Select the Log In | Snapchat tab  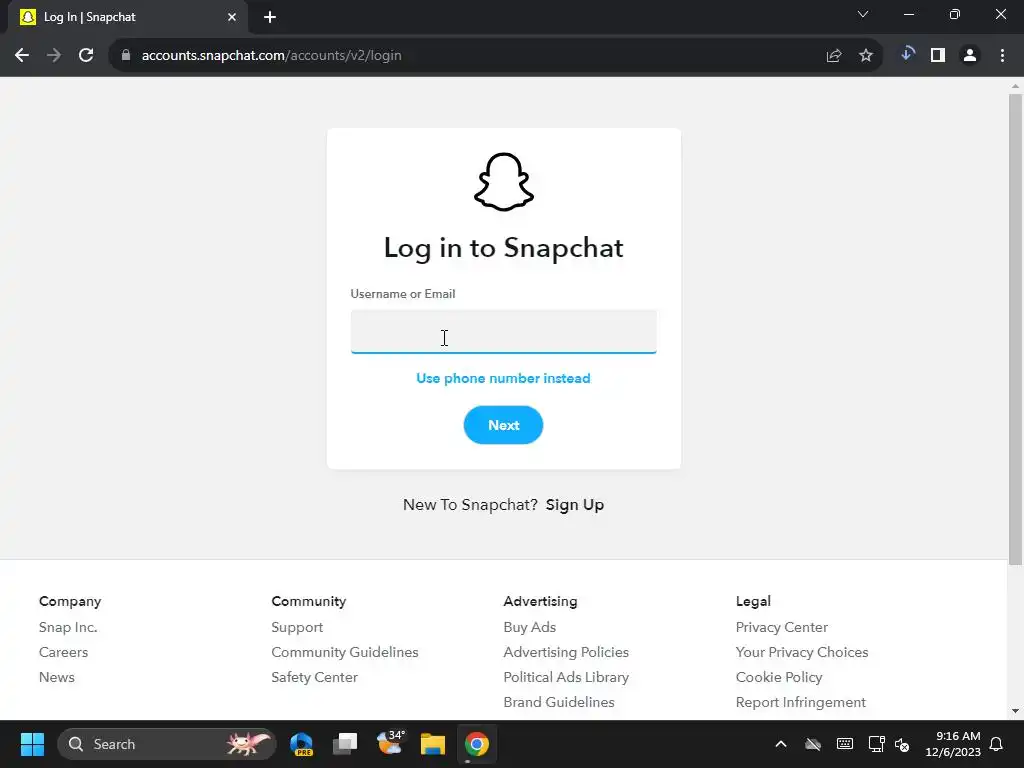point(127,17)
